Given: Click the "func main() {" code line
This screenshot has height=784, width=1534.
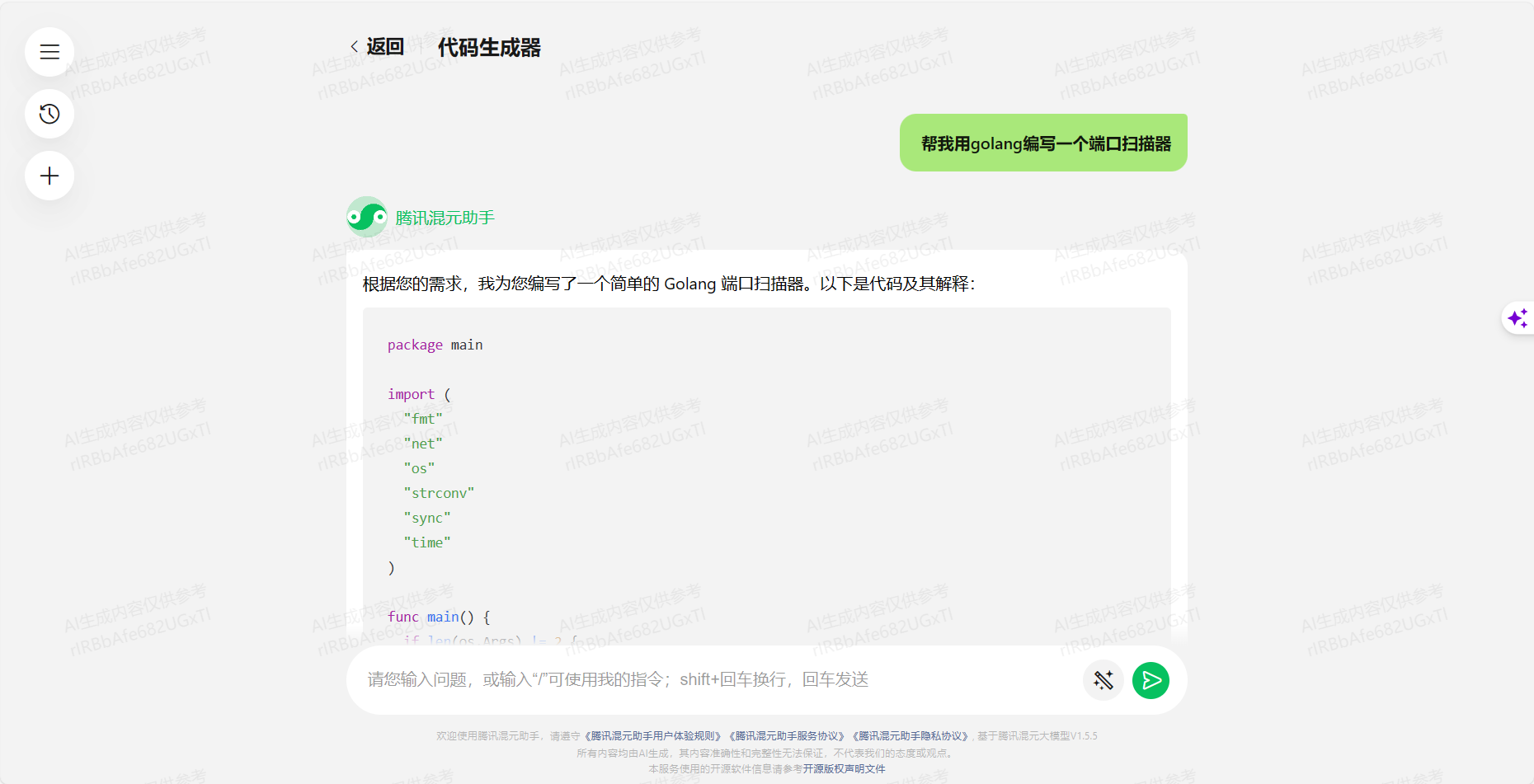Looking at the screenshot, I should (x=439, y=617).
